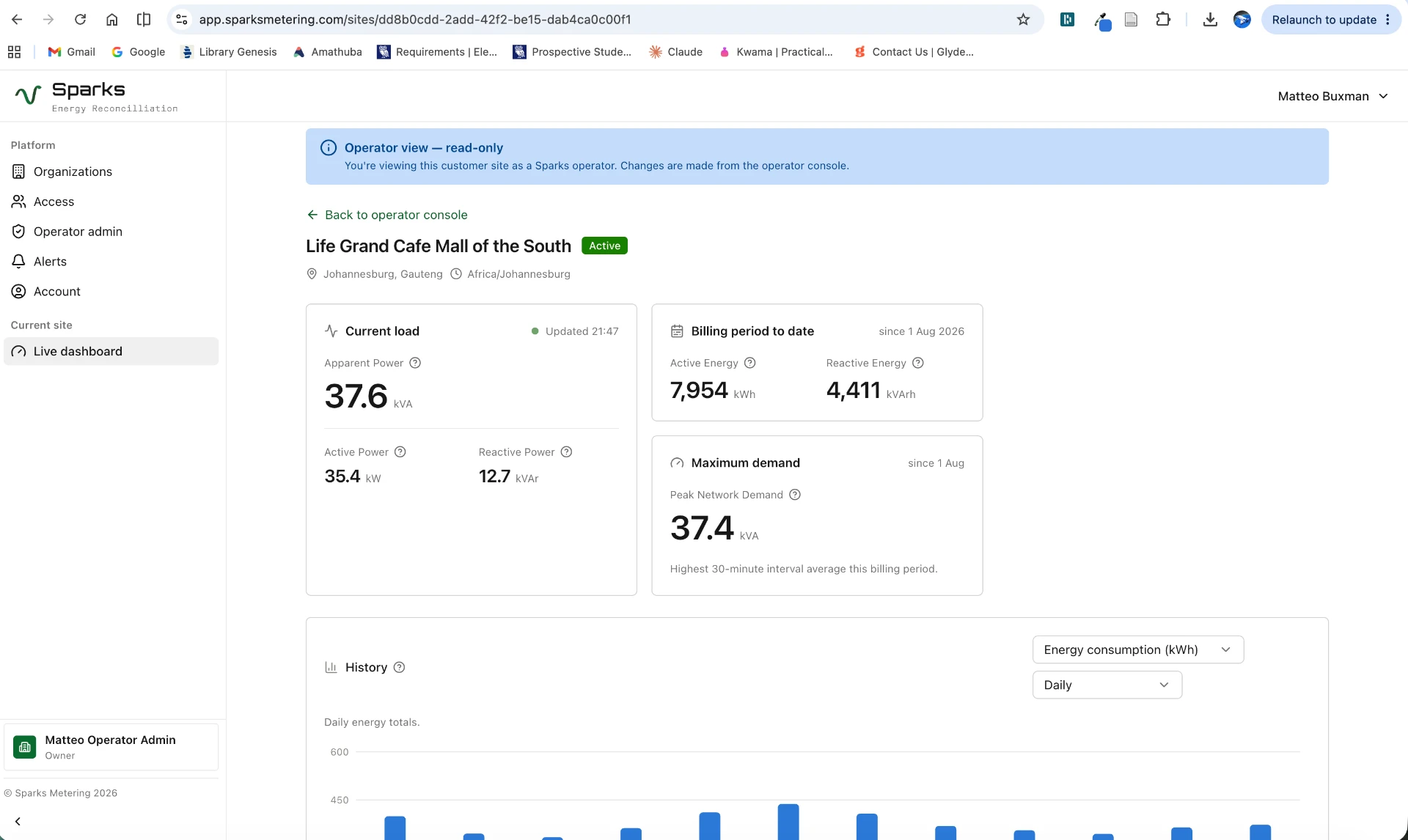
Task: Open the Library Genesis bookmark
Action: tap(229, 52)
